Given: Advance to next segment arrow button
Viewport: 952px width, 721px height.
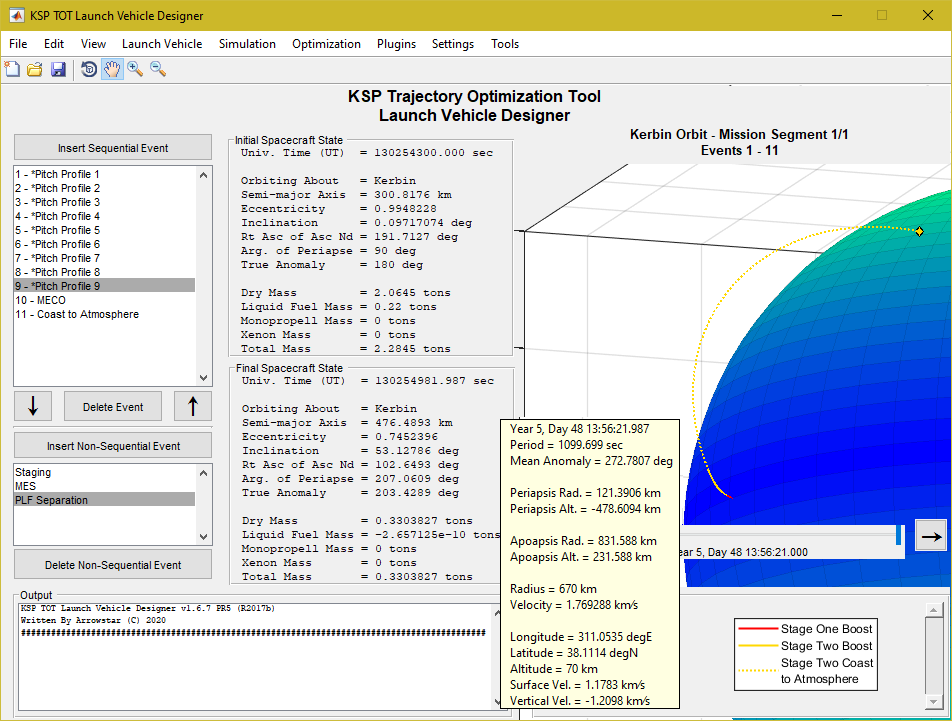Looking at the screenshot, I should [x=930, y=536].
